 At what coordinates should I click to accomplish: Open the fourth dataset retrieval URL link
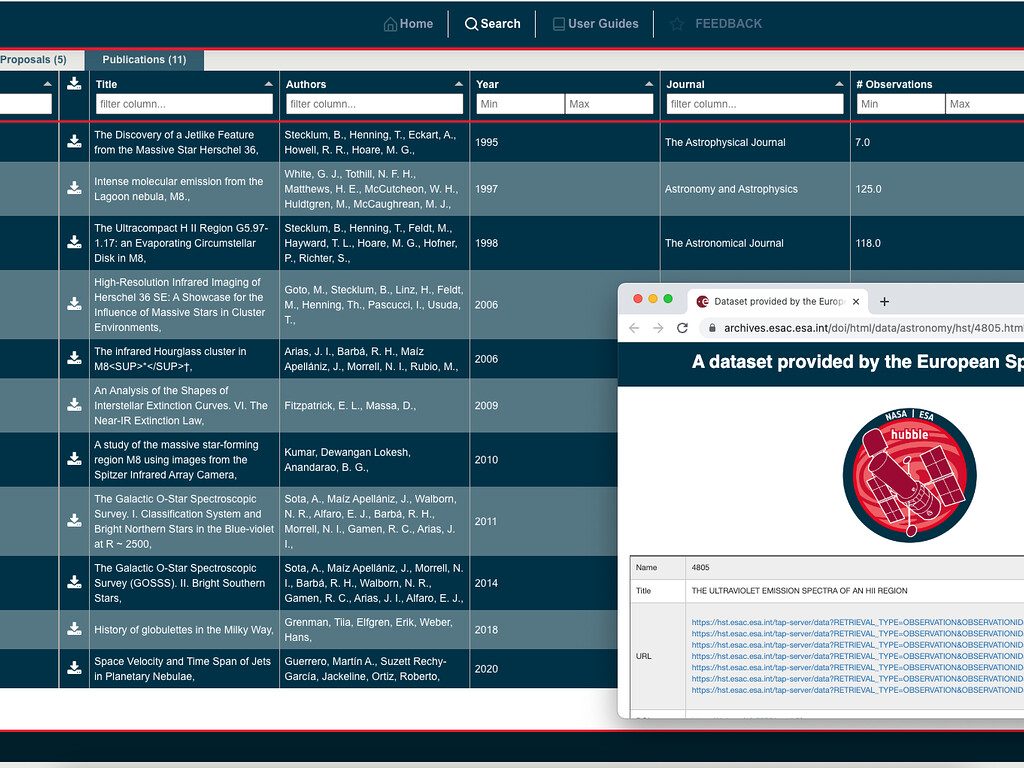857,656
